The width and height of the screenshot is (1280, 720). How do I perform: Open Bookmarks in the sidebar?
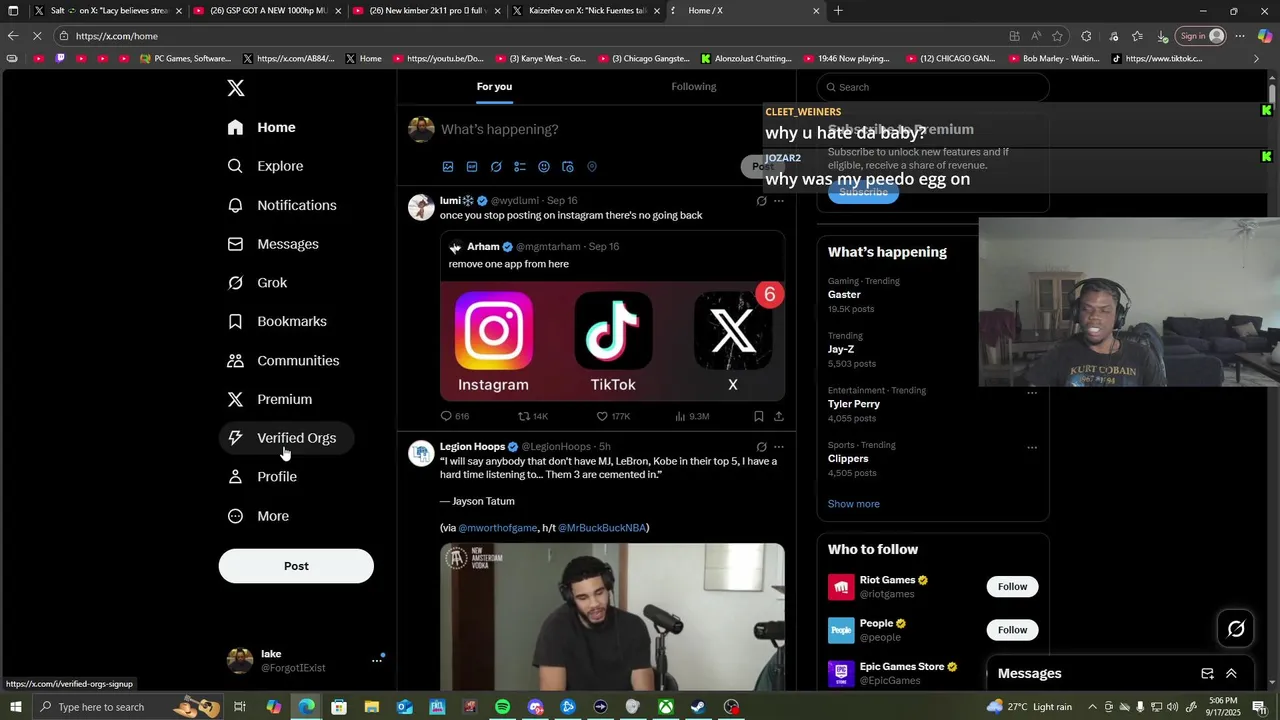[278, 321]
